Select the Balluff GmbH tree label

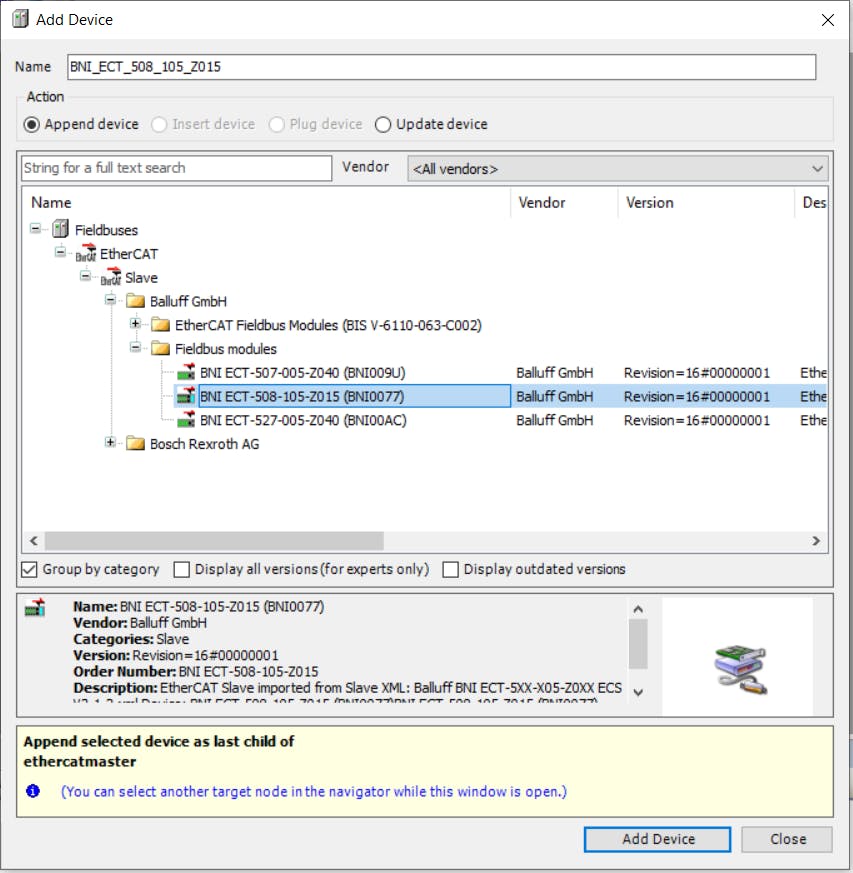click(x=188, y=301)
